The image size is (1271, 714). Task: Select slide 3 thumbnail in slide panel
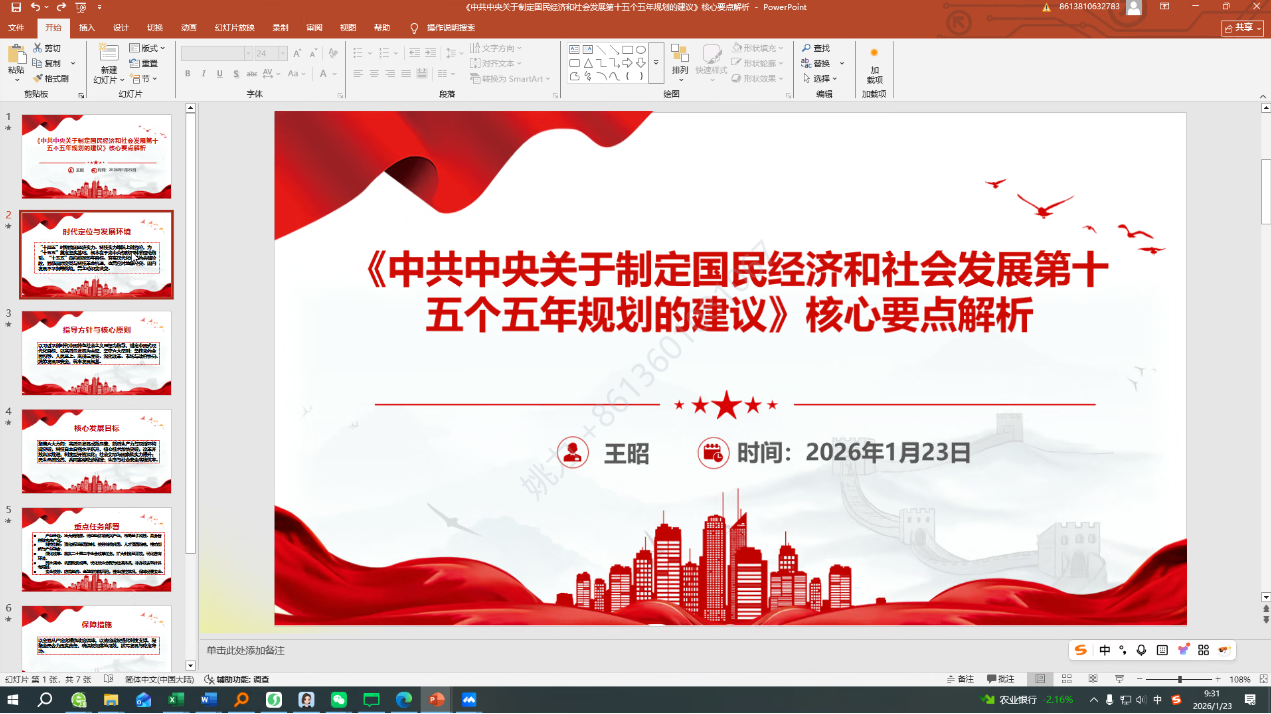coord(97,353)
